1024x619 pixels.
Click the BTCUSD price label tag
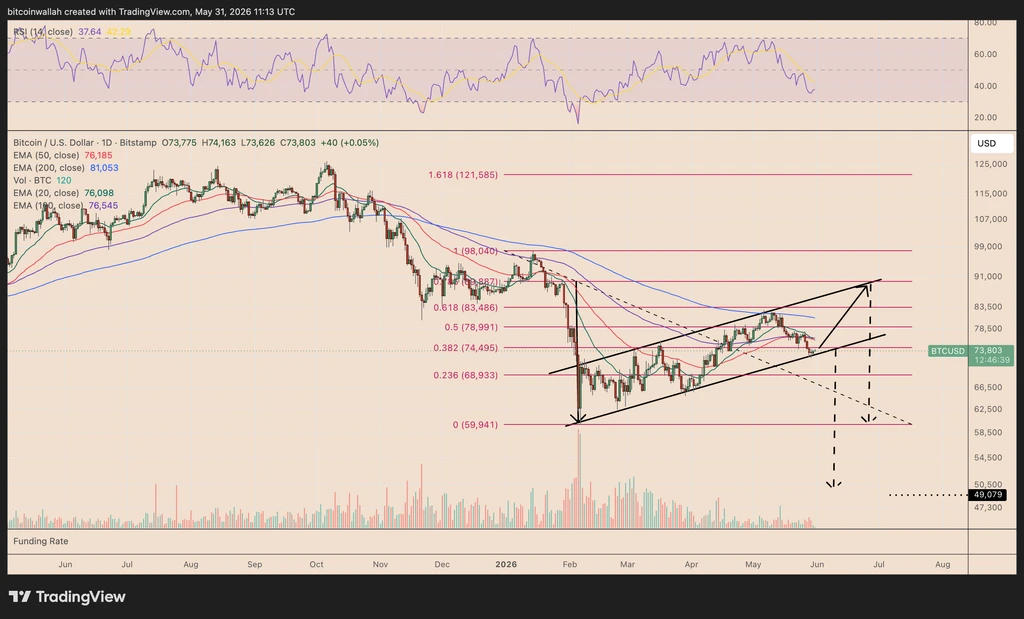point(948,351)
